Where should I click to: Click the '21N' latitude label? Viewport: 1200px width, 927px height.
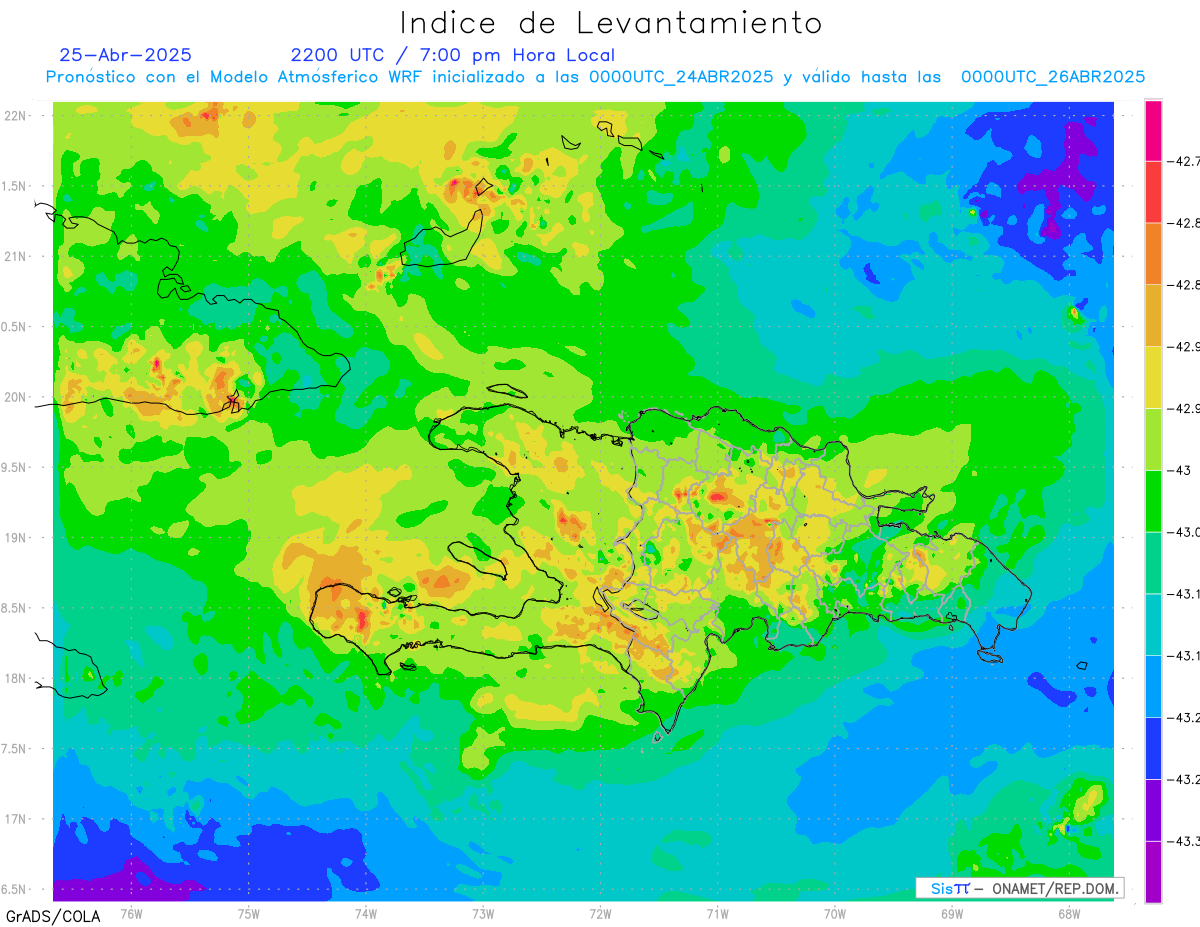click(15, 256)
